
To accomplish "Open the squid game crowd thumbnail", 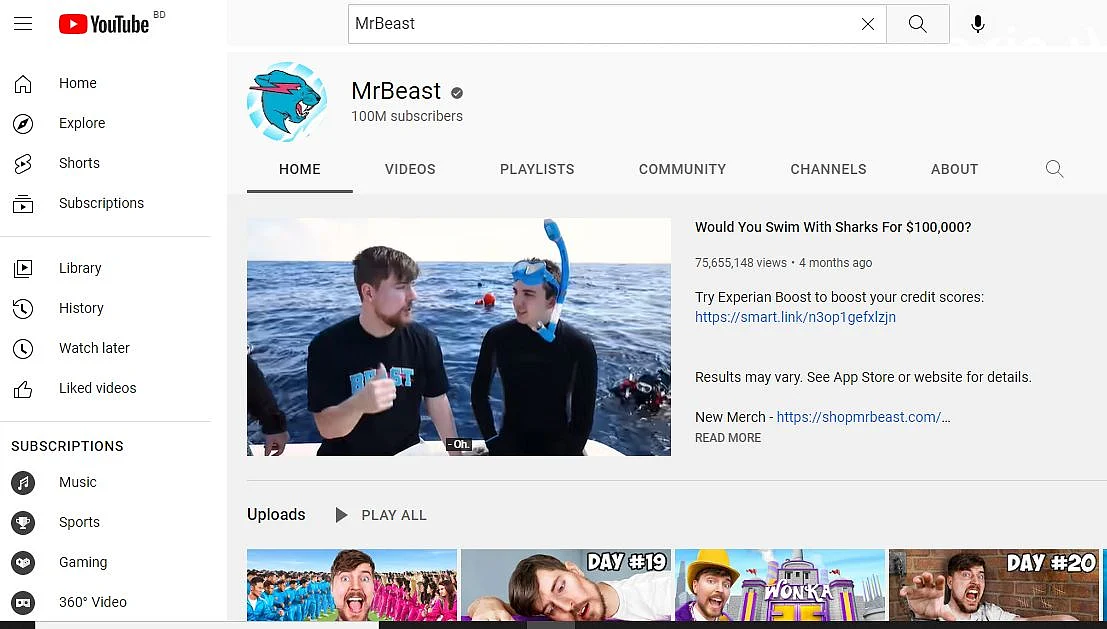I will coord(352,585).
